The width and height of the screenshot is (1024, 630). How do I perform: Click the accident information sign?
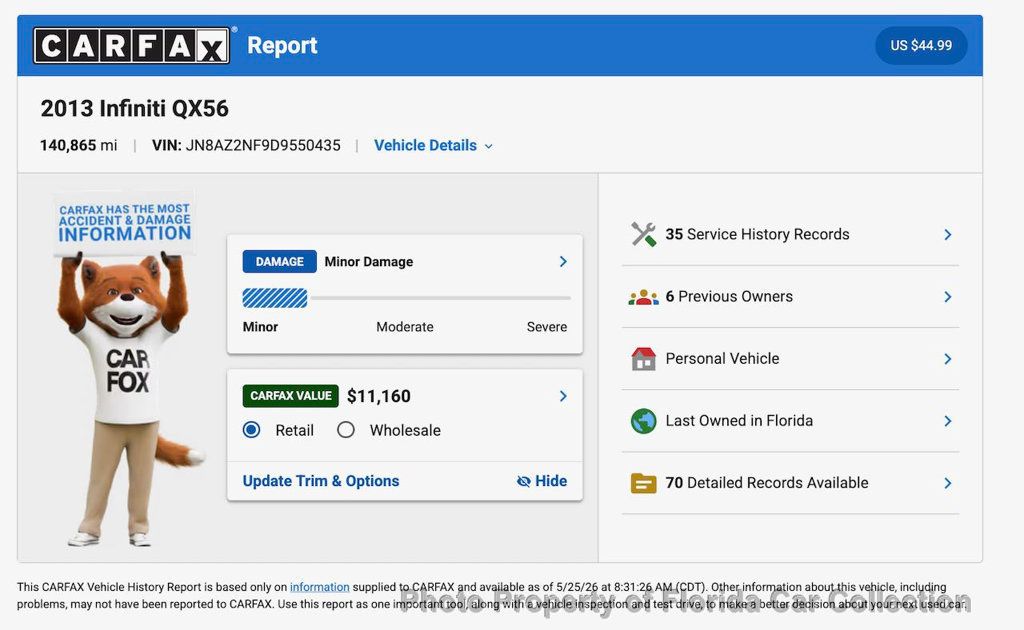click(x=124, y=223)
